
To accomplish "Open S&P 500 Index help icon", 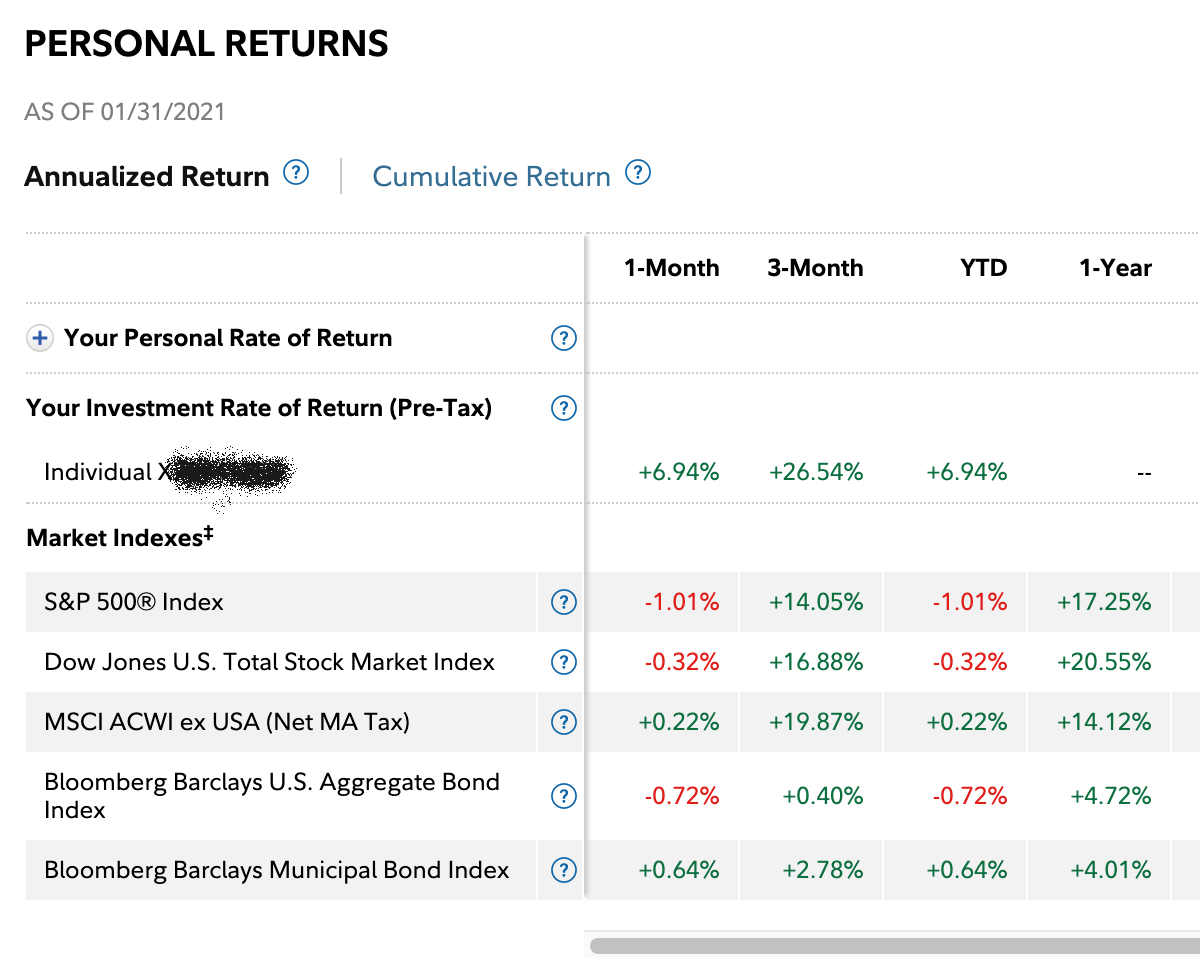I will tap(564, 602).
